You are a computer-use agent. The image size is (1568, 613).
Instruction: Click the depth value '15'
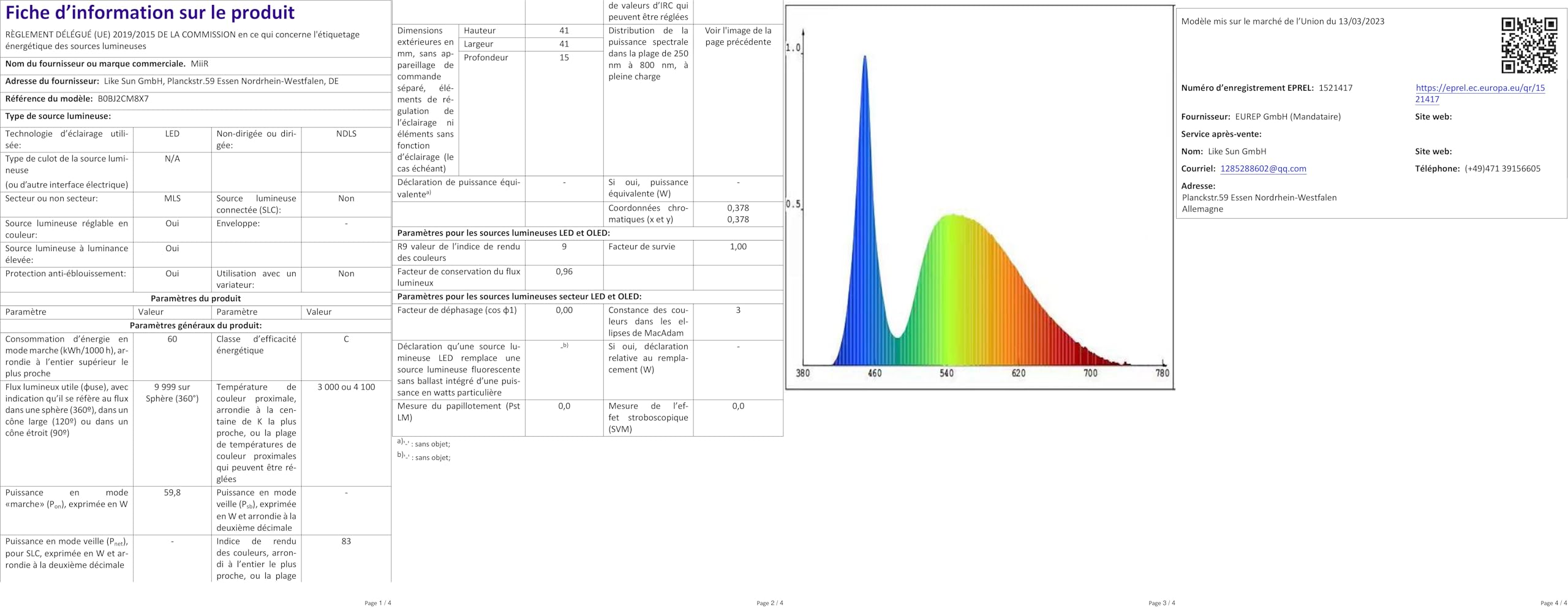coord(564,58)
